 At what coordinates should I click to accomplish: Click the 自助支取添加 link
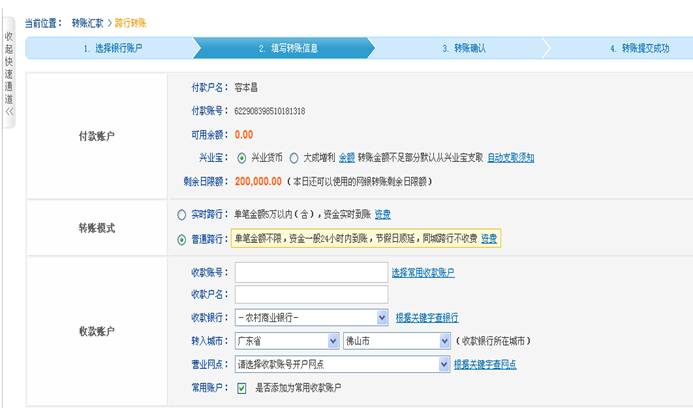click(x=511, y=157)
